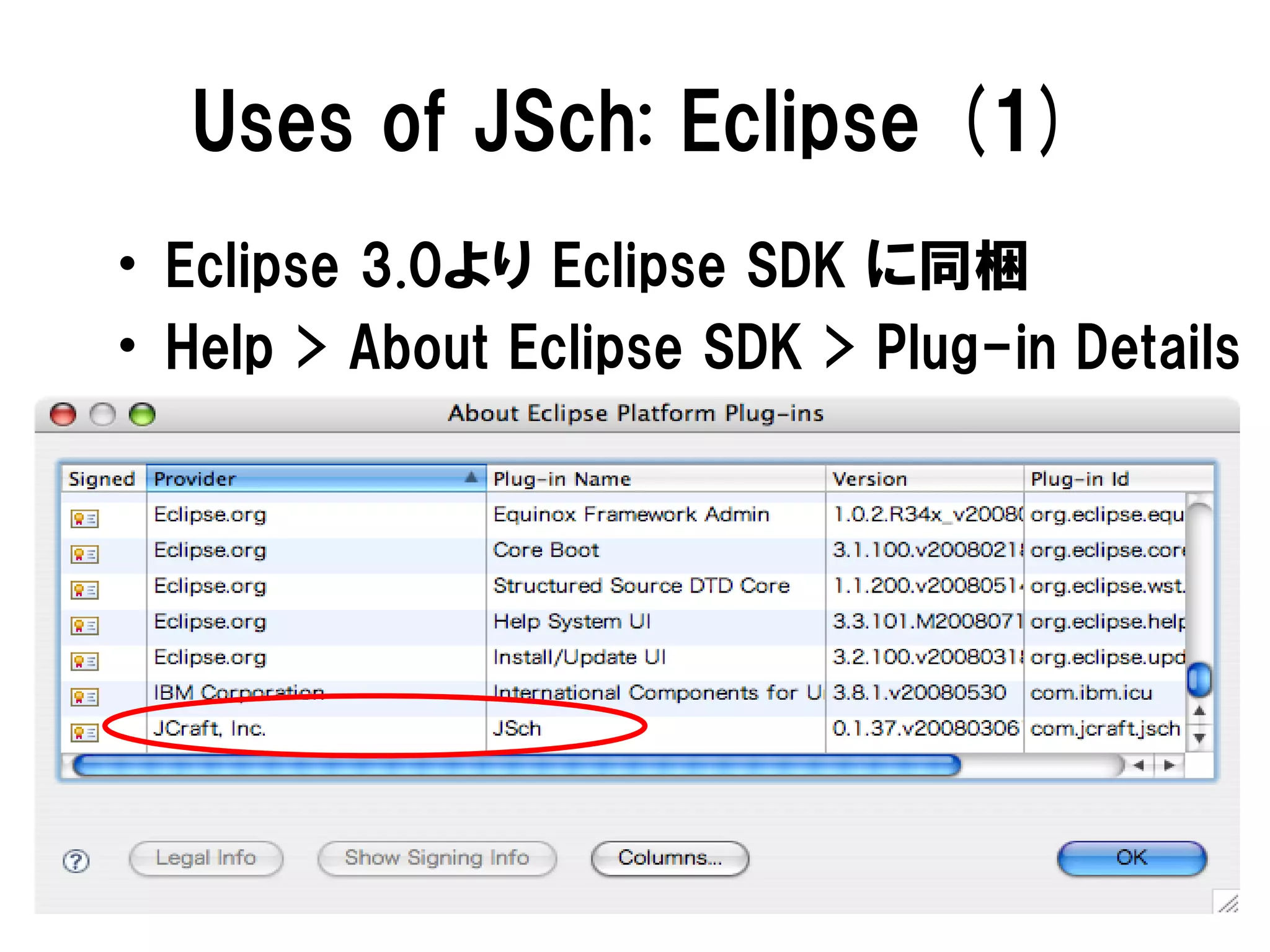
Task: Click the Legal Info button
Action: tap(206, 858)
